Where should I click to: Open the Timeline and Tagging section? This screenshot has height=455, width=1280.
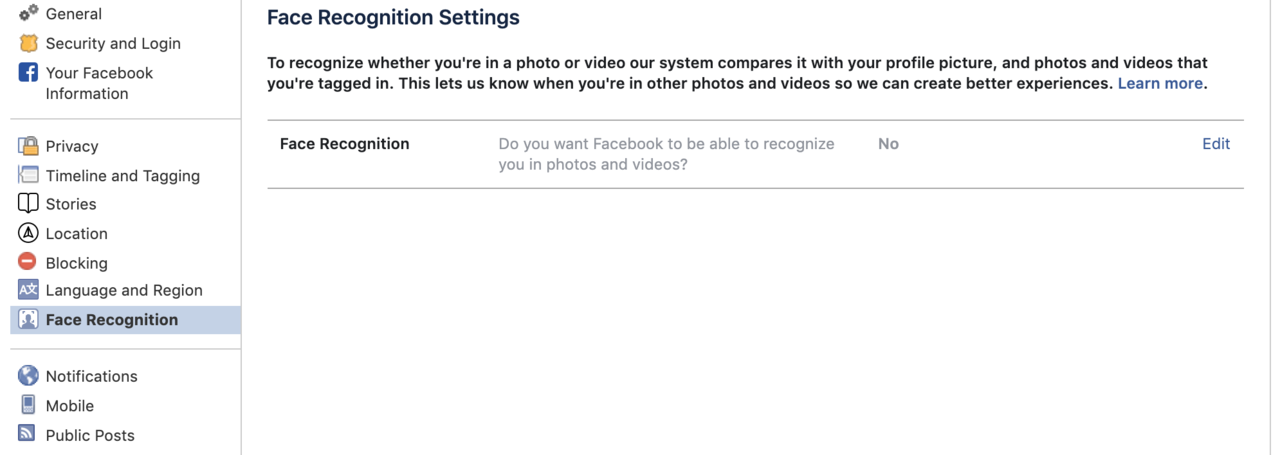pos(123,176)
